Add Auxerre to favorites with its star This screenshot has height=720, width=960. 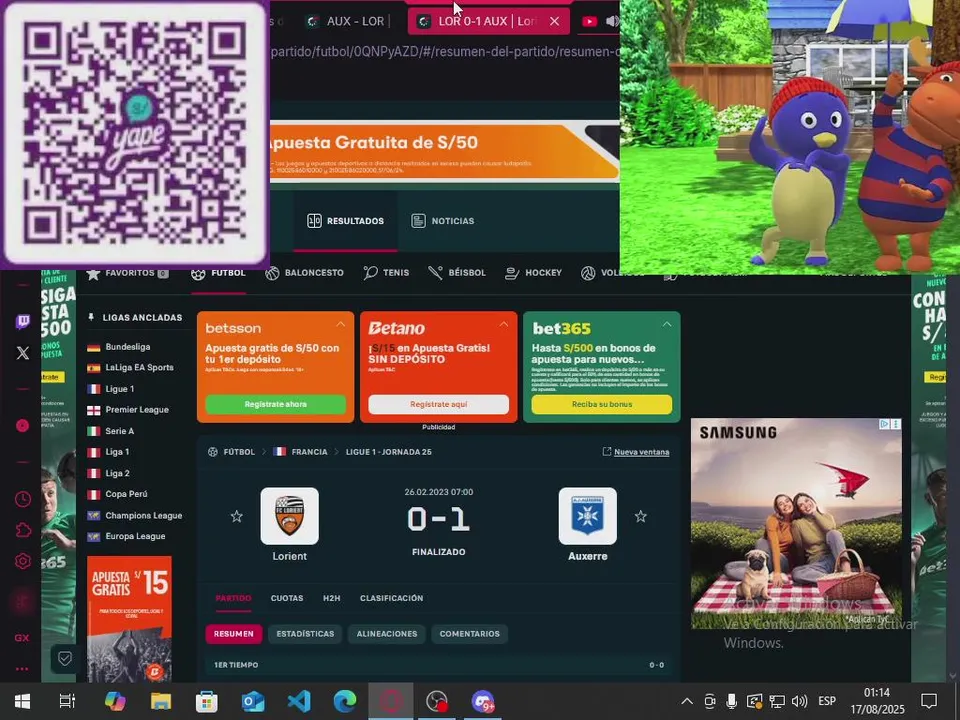click(x=640, y=517)
